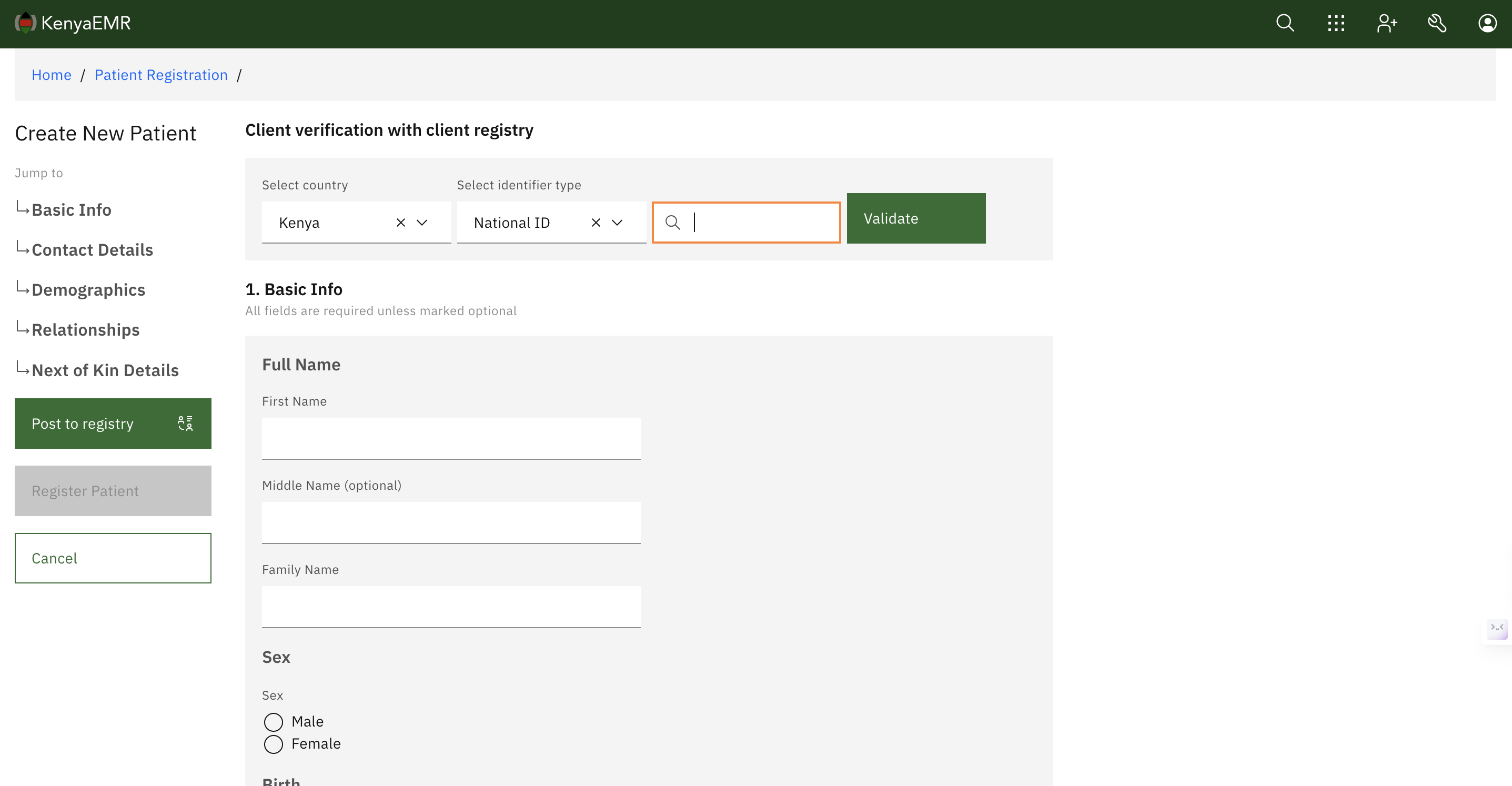
Task: Open the app menu grid icon
Action: click(x=1336, y=24)
